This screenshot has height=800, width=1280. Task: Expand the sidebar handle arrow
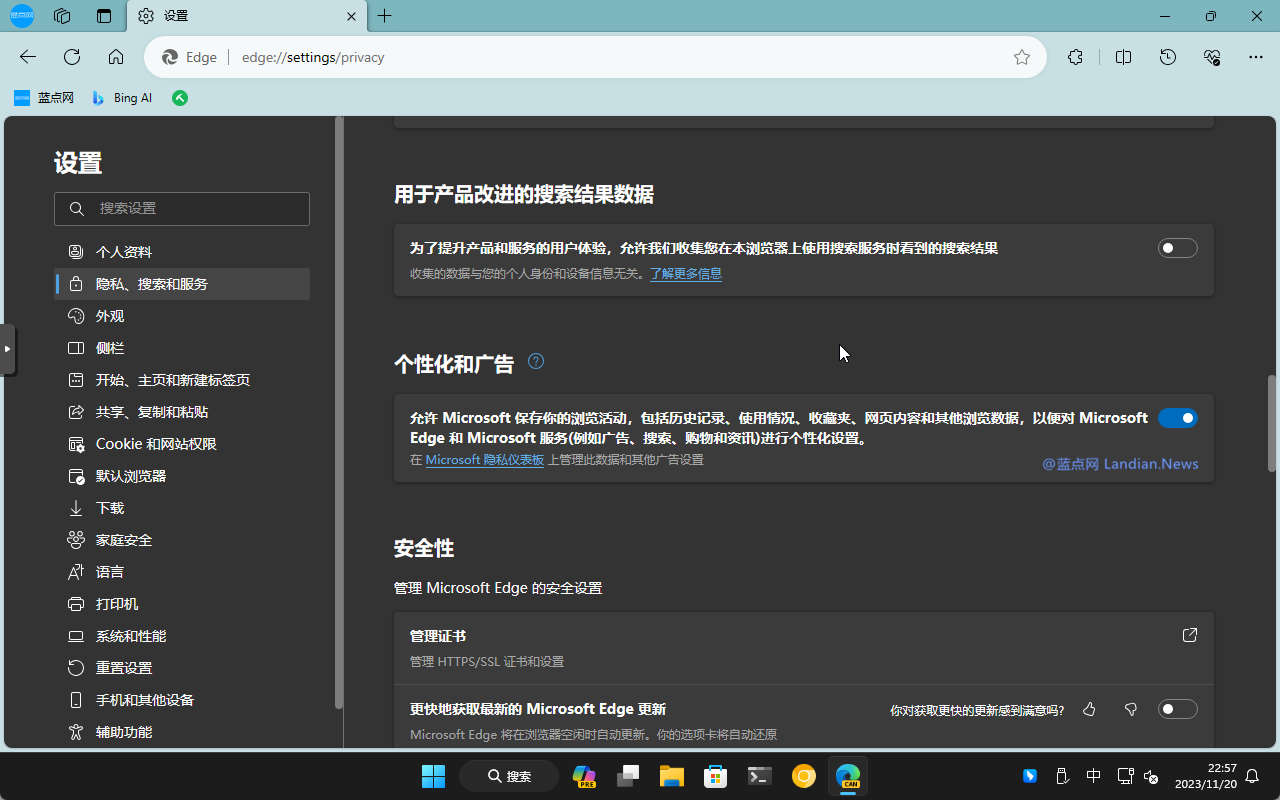coord(7,349)
